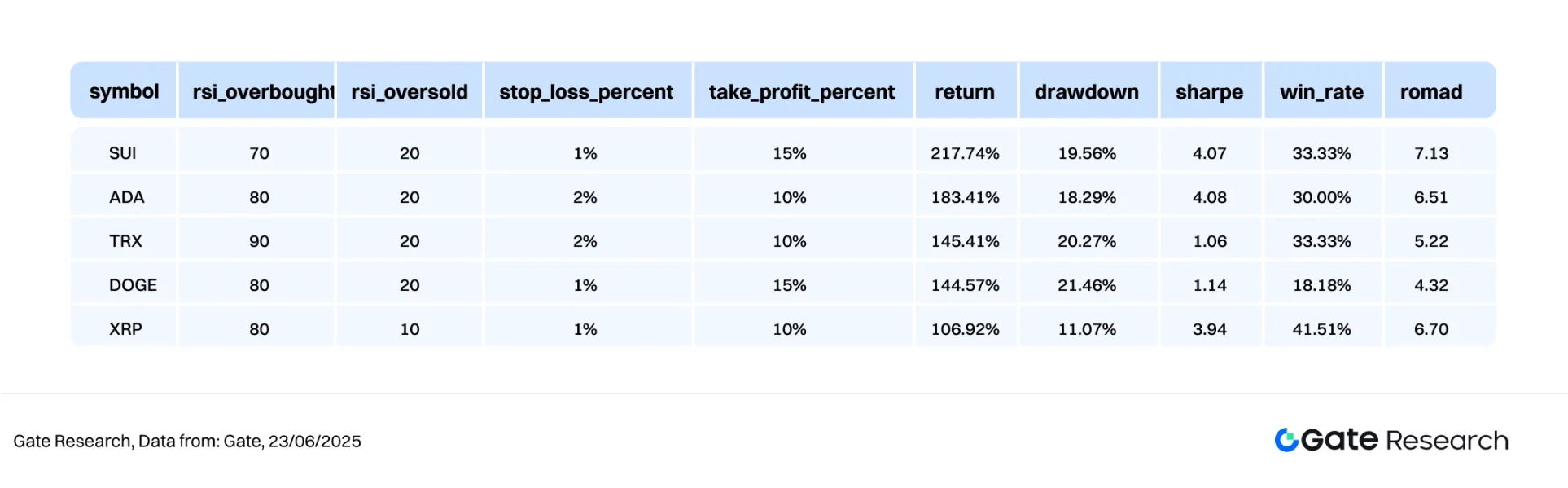Select the take_profit_percent header cell
1568x488 pixels.
[x=803, y=91]
